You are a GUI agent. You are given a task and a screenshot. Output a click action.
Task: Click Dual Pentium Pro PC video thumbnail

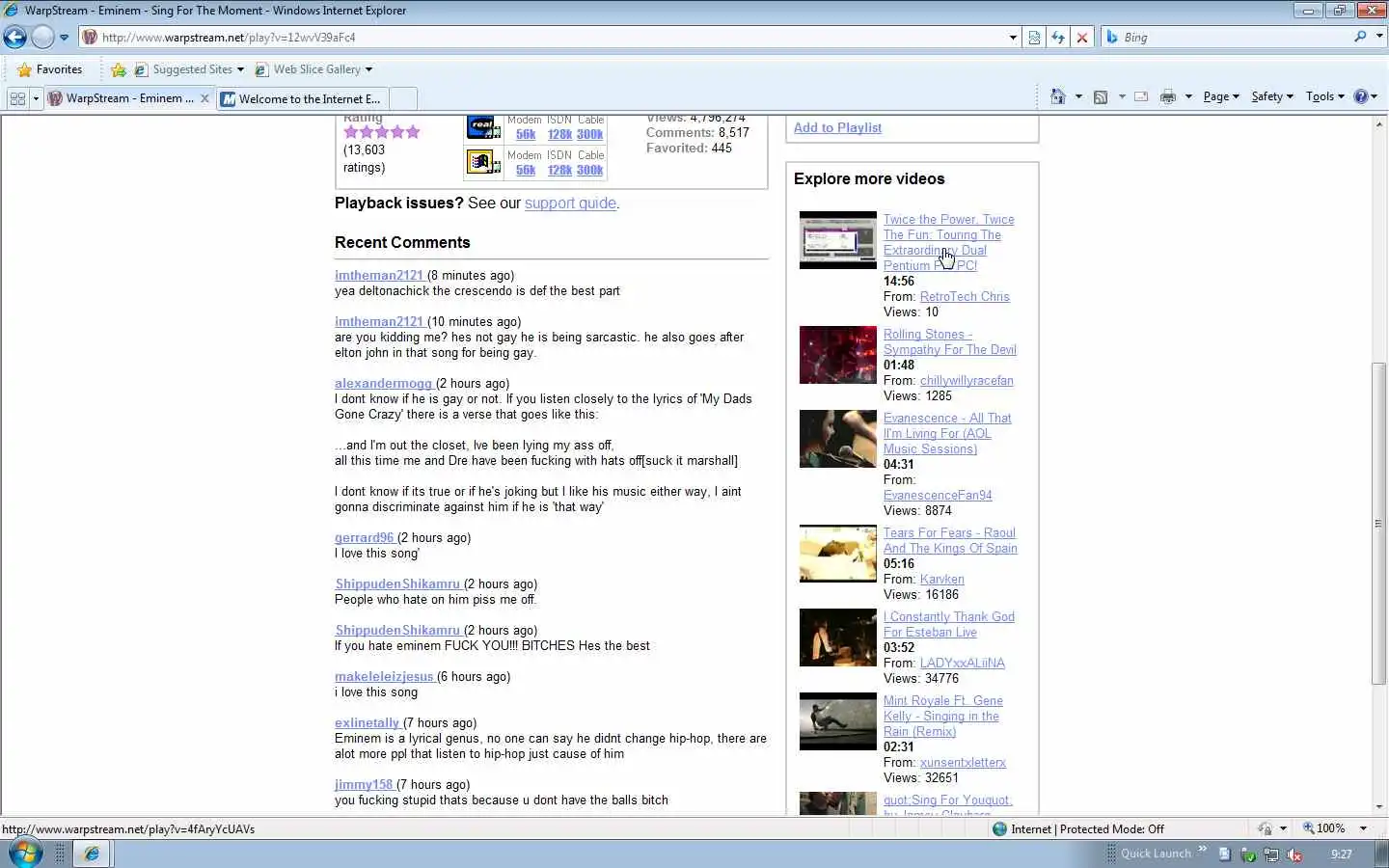838,240
